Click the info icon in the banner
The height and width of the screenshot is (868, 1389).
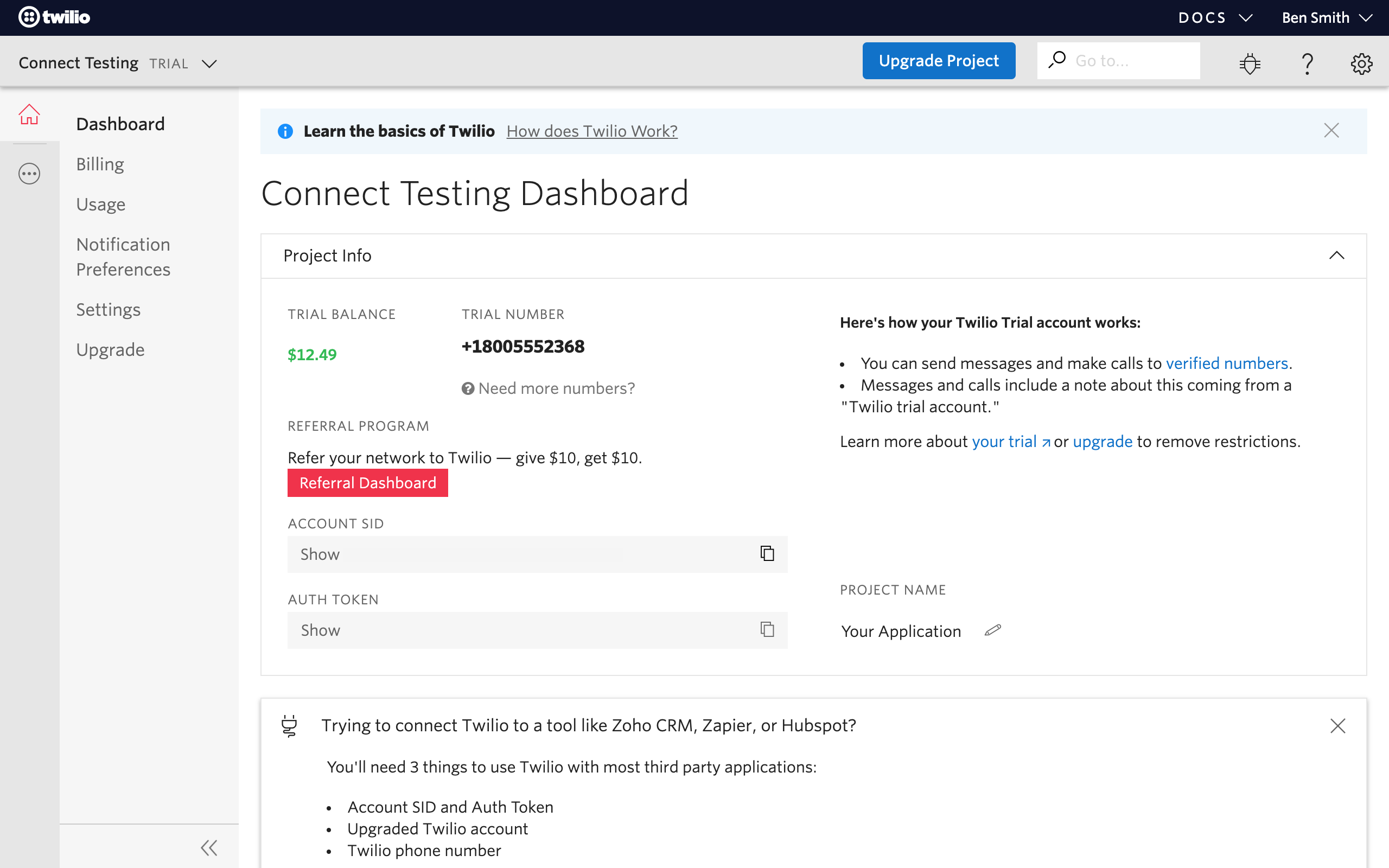285,131
